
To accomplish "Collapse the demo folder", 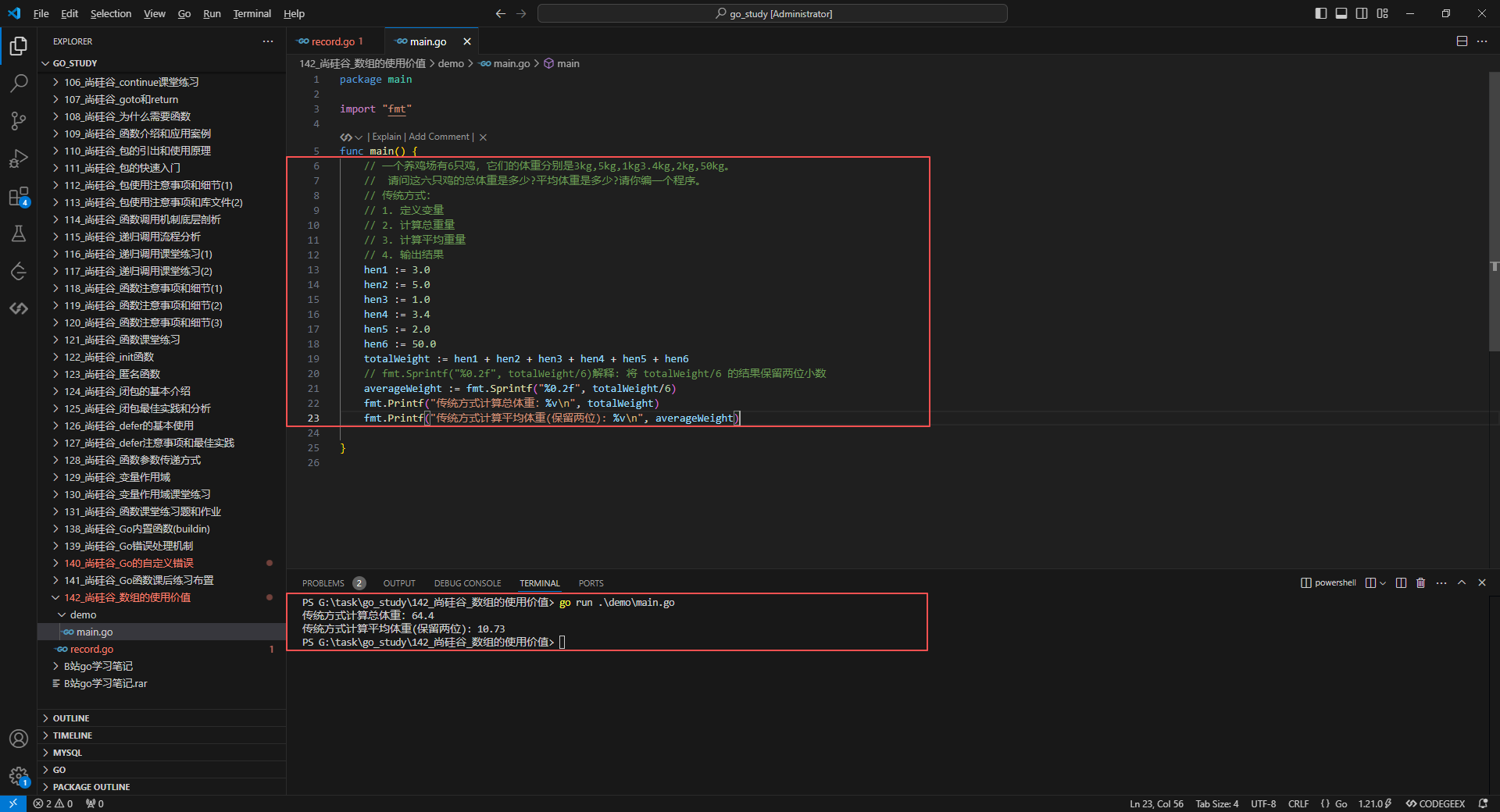I will click(x=162, y=614).
